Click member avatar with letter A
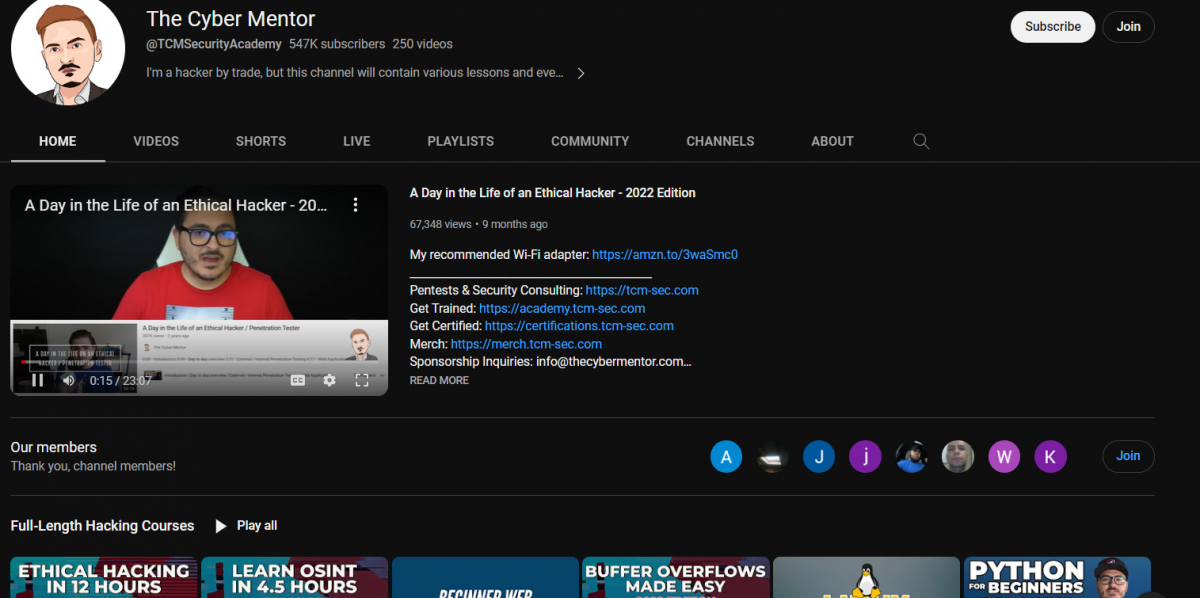Screen dimensions: 1200x598 coord(726,457)
